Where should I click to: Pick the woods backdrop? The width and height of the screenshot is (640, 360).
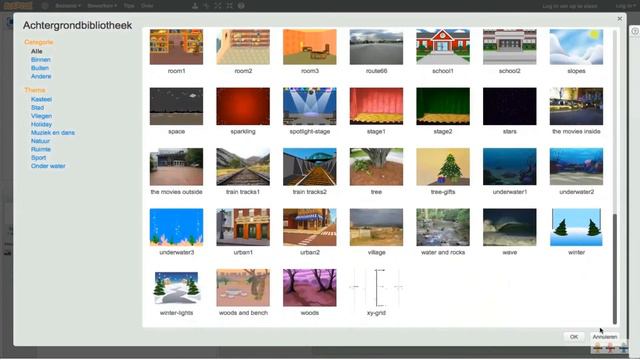pos(310,287)
